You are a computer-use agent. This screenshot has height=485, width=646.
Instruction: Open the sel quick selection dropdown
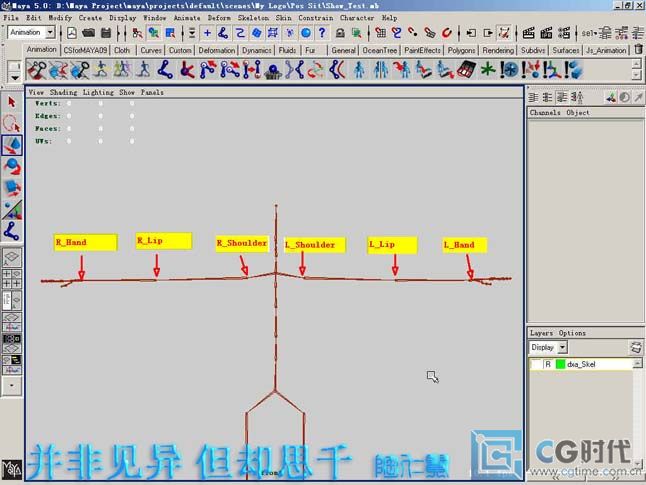pyautogui.click(x=589, y=33)
